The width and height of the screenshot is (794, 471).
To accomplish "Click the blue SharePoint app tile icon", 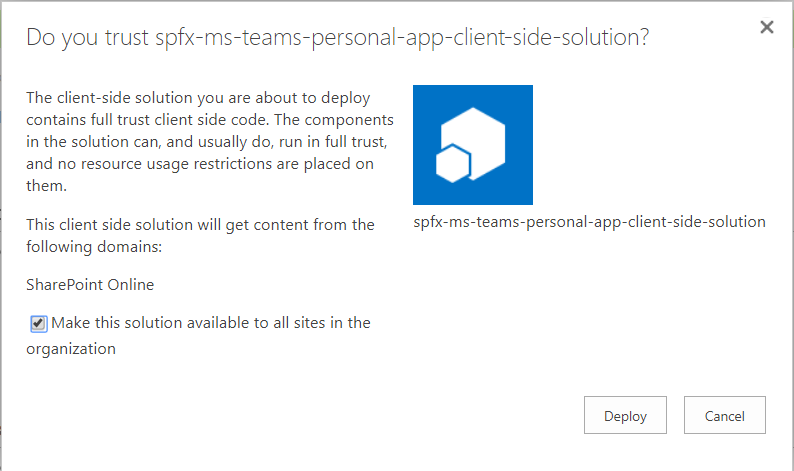I will pyautogui.click(x=473, y=145).
